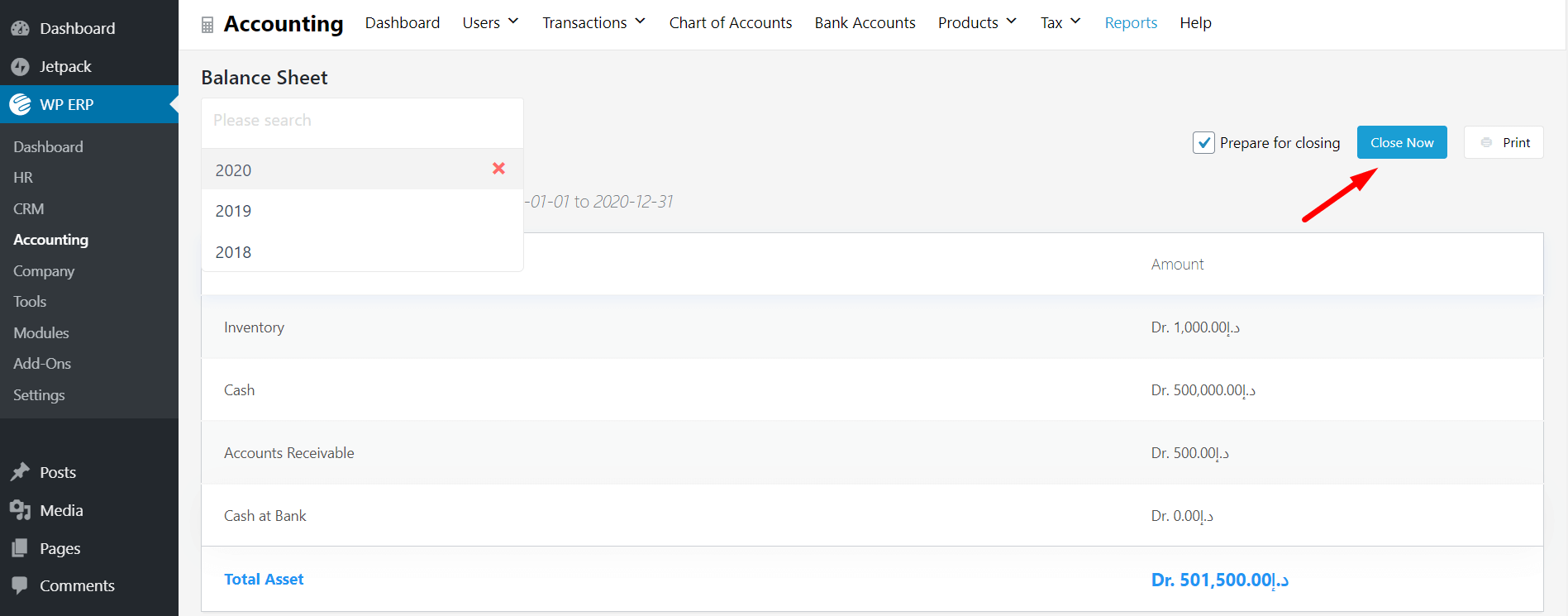Click the WordPress Dashboard gauge icon
The image size is (1568, 616).
pyautogui.click(x=21, y=28)
